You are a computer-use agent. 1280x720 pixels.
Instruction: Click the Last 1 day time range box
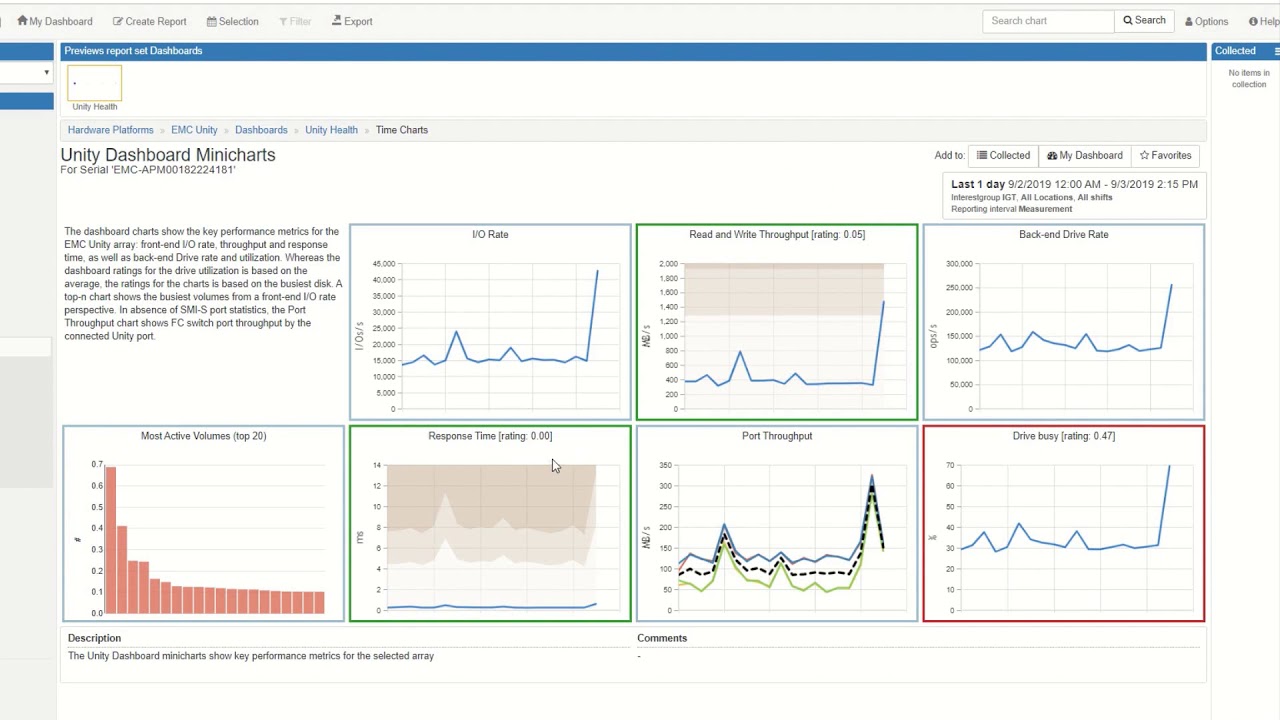tap(1074, 196)
